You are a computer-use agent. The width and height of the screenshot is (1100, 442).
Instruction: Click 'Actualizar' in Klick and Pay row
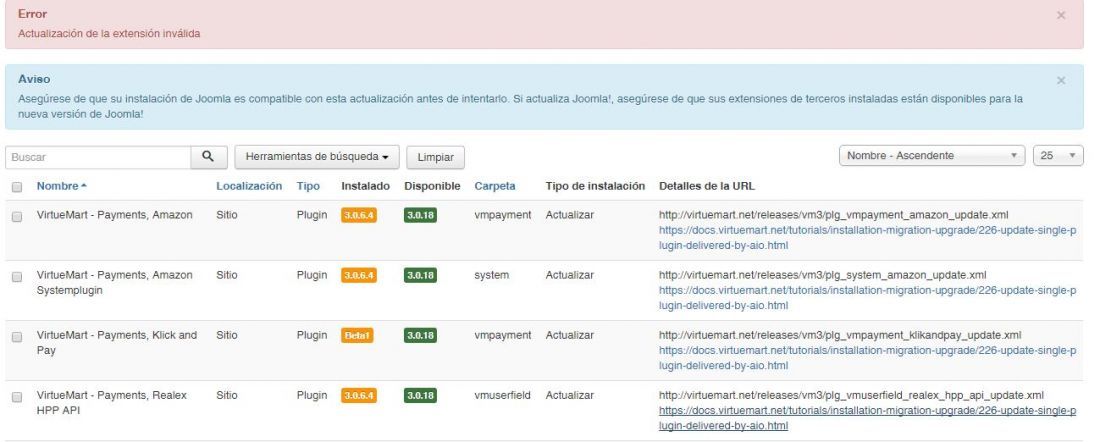tap(570, 335)
